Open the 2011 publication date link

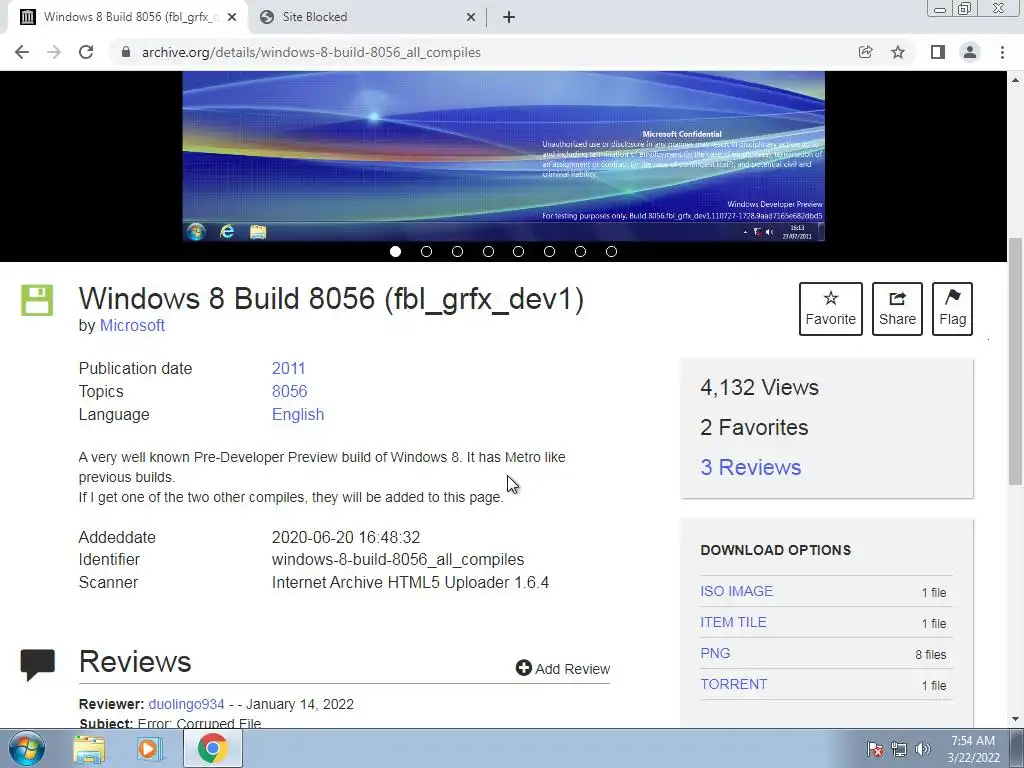coord(288,368)
